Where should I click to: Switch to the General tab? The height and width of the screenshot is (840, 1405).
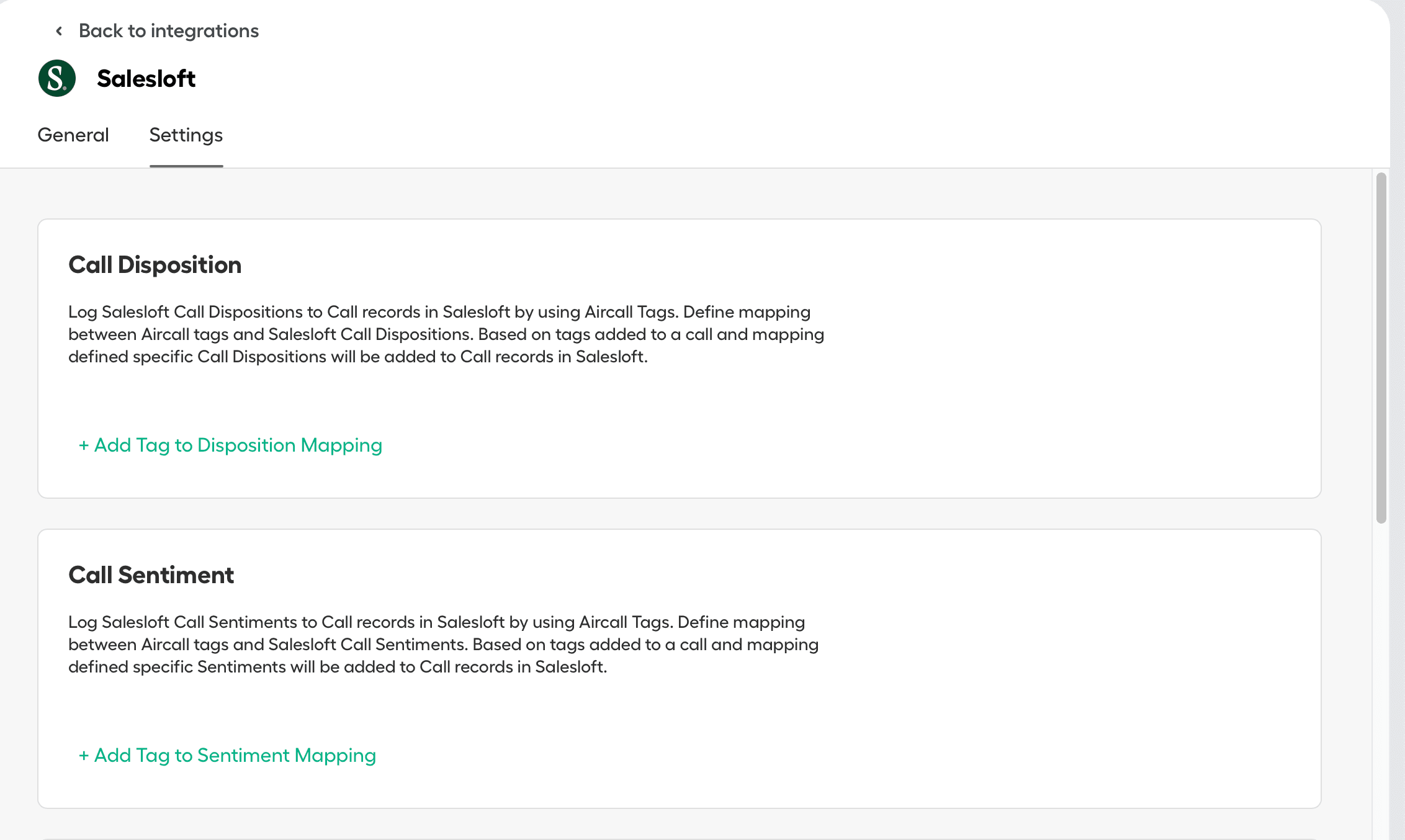[x=73, y=135]
